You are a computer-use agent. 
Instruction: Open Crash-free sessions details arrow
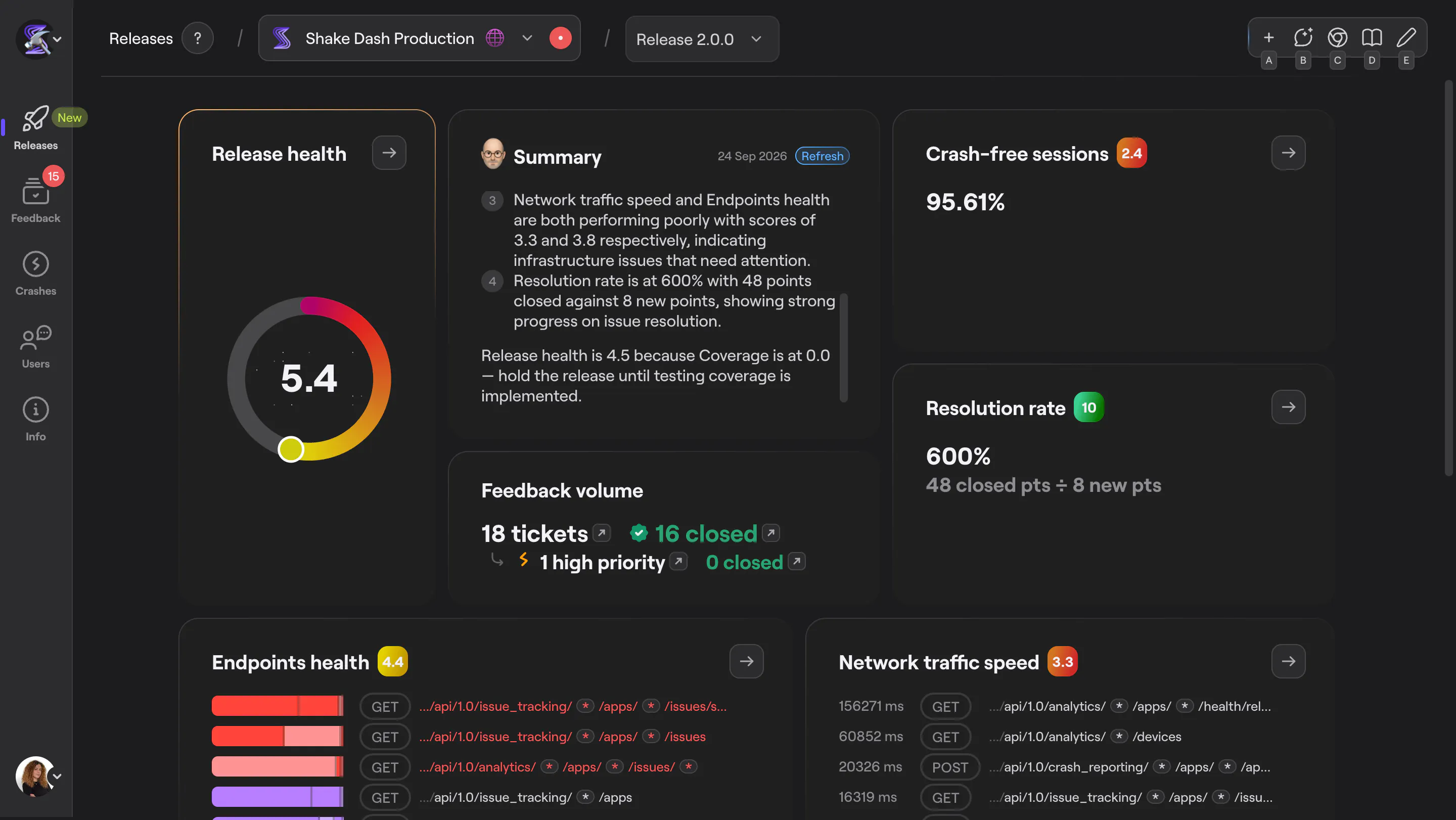(1288, 153)
